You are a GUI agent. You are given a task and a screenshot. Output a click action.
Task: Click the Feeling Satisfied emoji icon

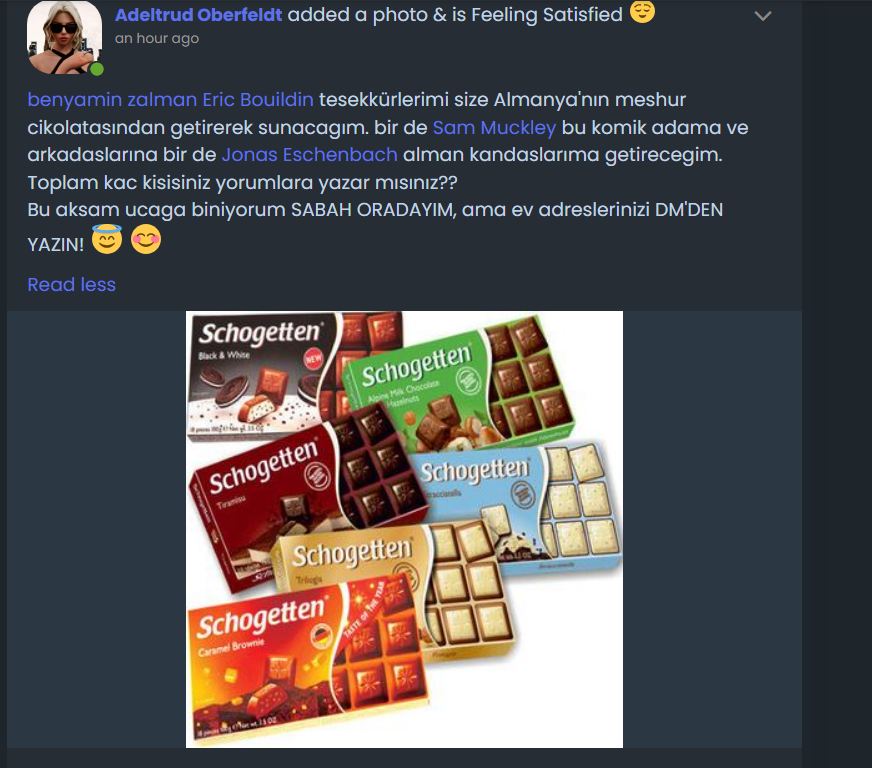tap(642, 12)
